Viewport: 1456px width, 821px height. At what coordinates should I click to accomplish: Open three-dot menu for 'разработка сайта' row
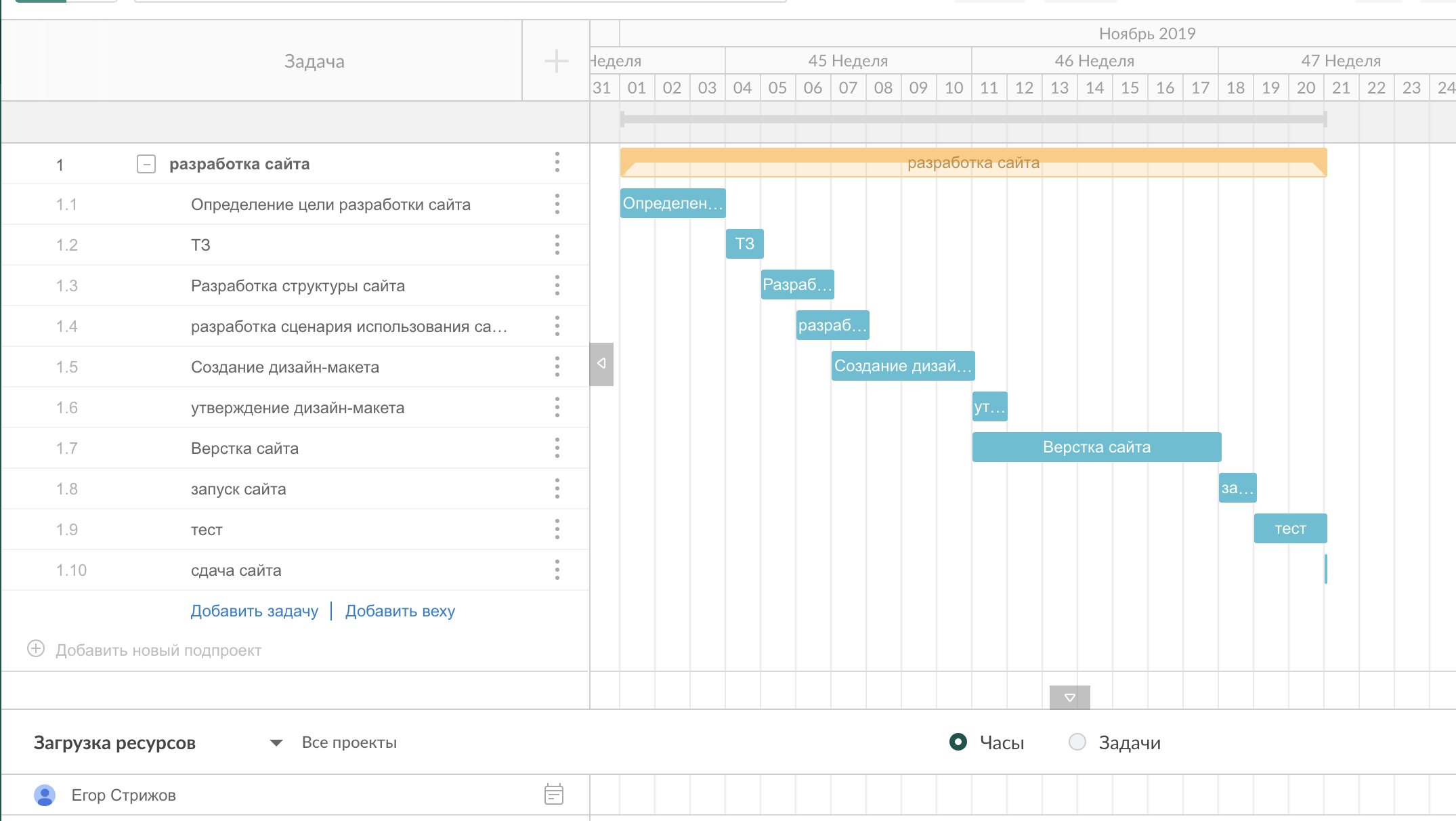tap(557, 163)
